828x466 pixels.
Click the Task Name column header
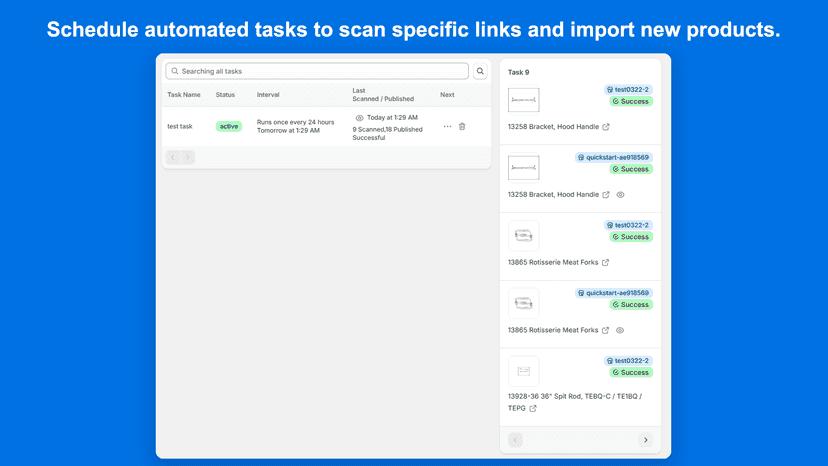[184, 95]
